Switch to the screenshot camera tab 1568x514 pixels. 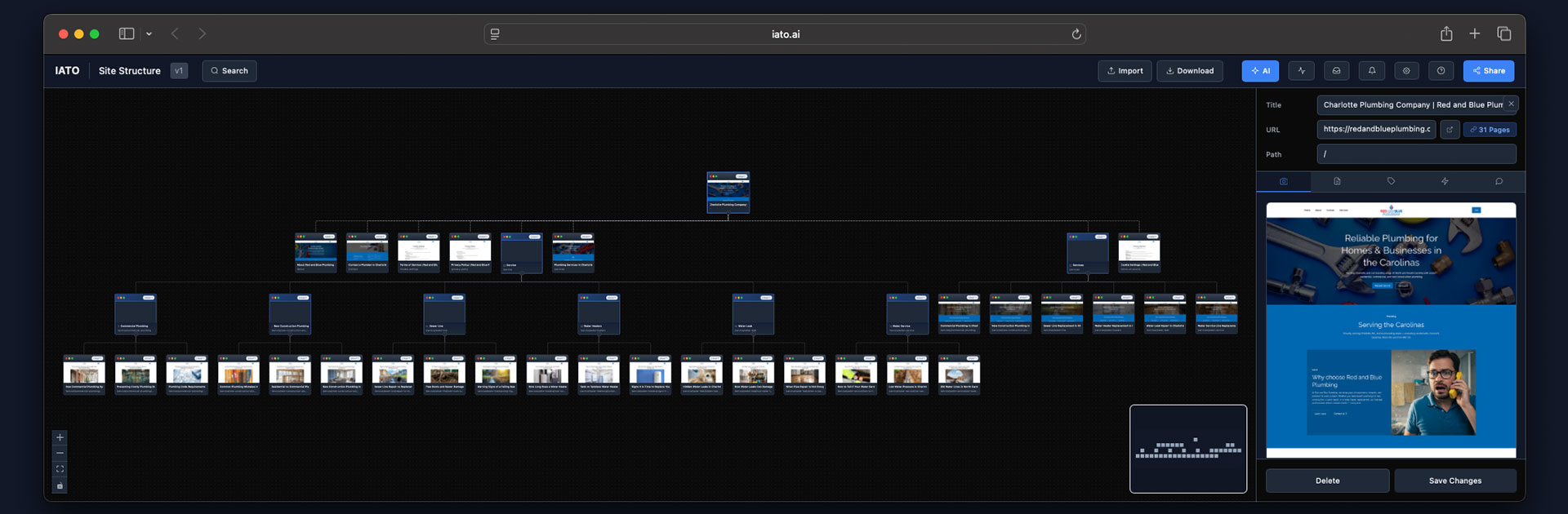click(1284, 181)
